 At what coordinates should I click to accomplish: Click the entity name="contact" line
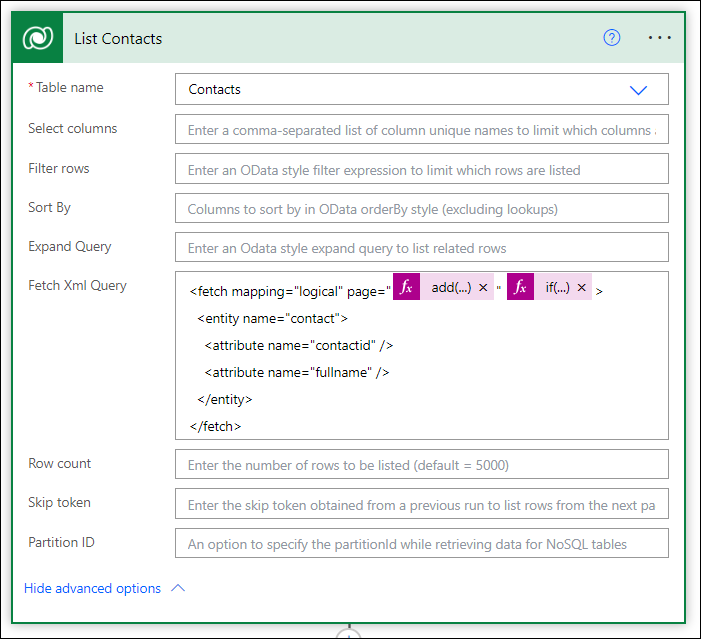[272, 318]
